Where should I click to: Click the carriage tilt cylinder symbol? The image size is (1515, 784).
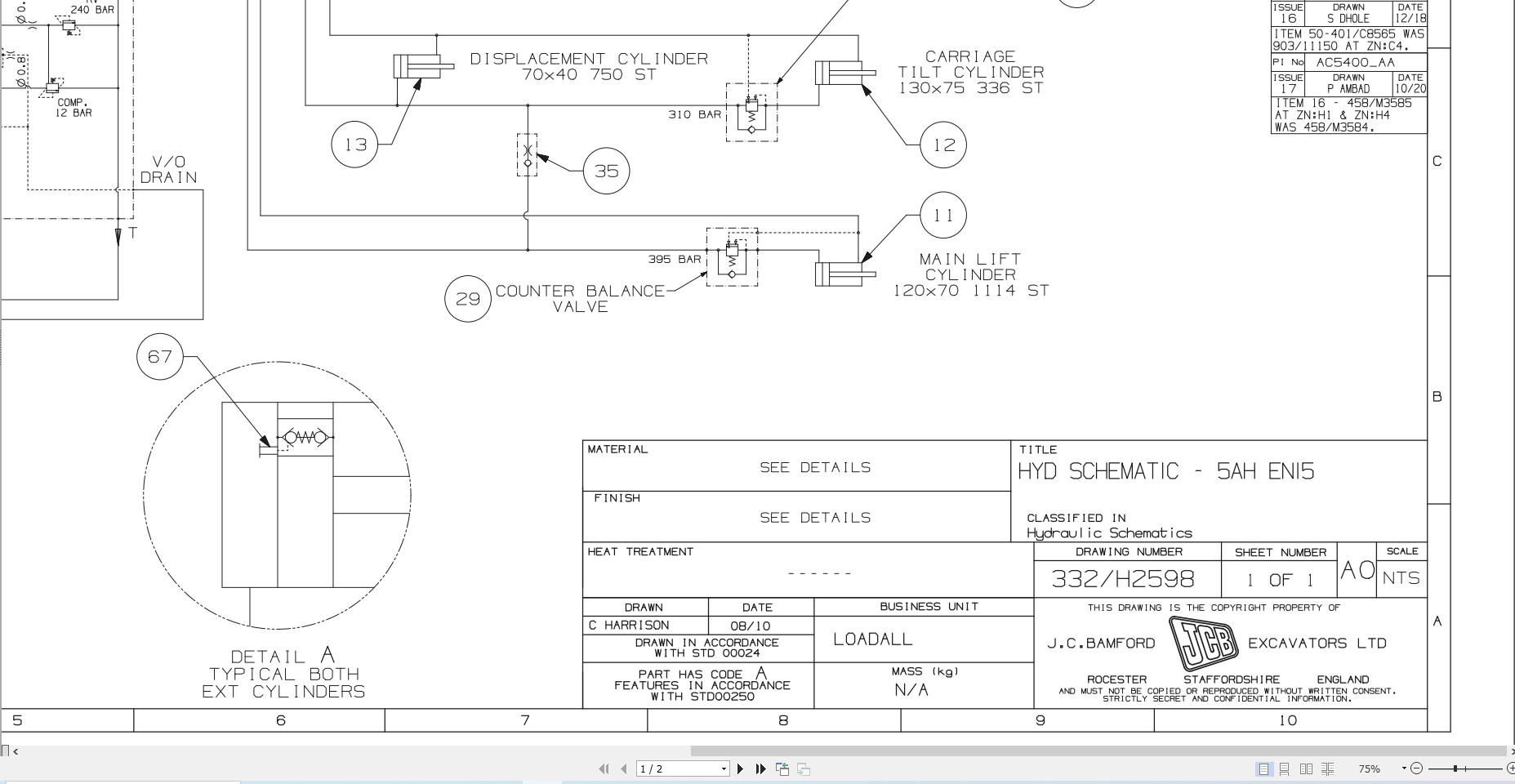[845, 73]
